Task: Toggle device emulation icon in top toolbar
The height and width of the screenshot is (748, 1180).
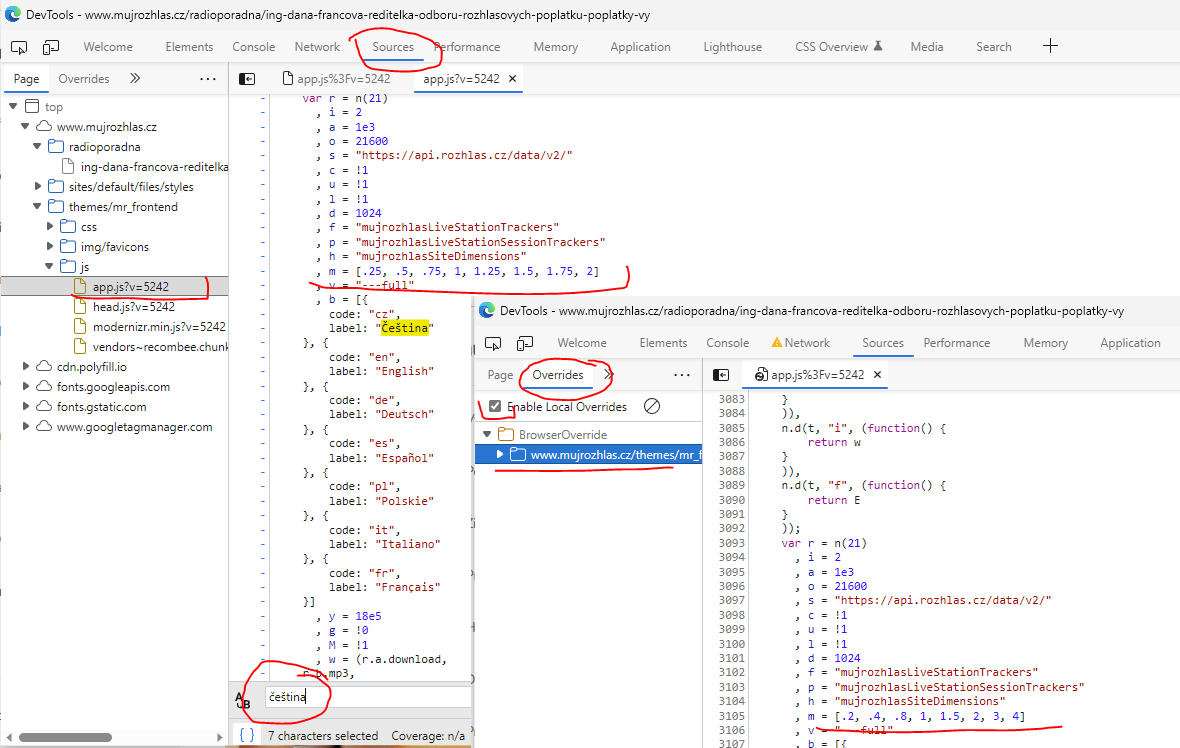Action: 51,47
